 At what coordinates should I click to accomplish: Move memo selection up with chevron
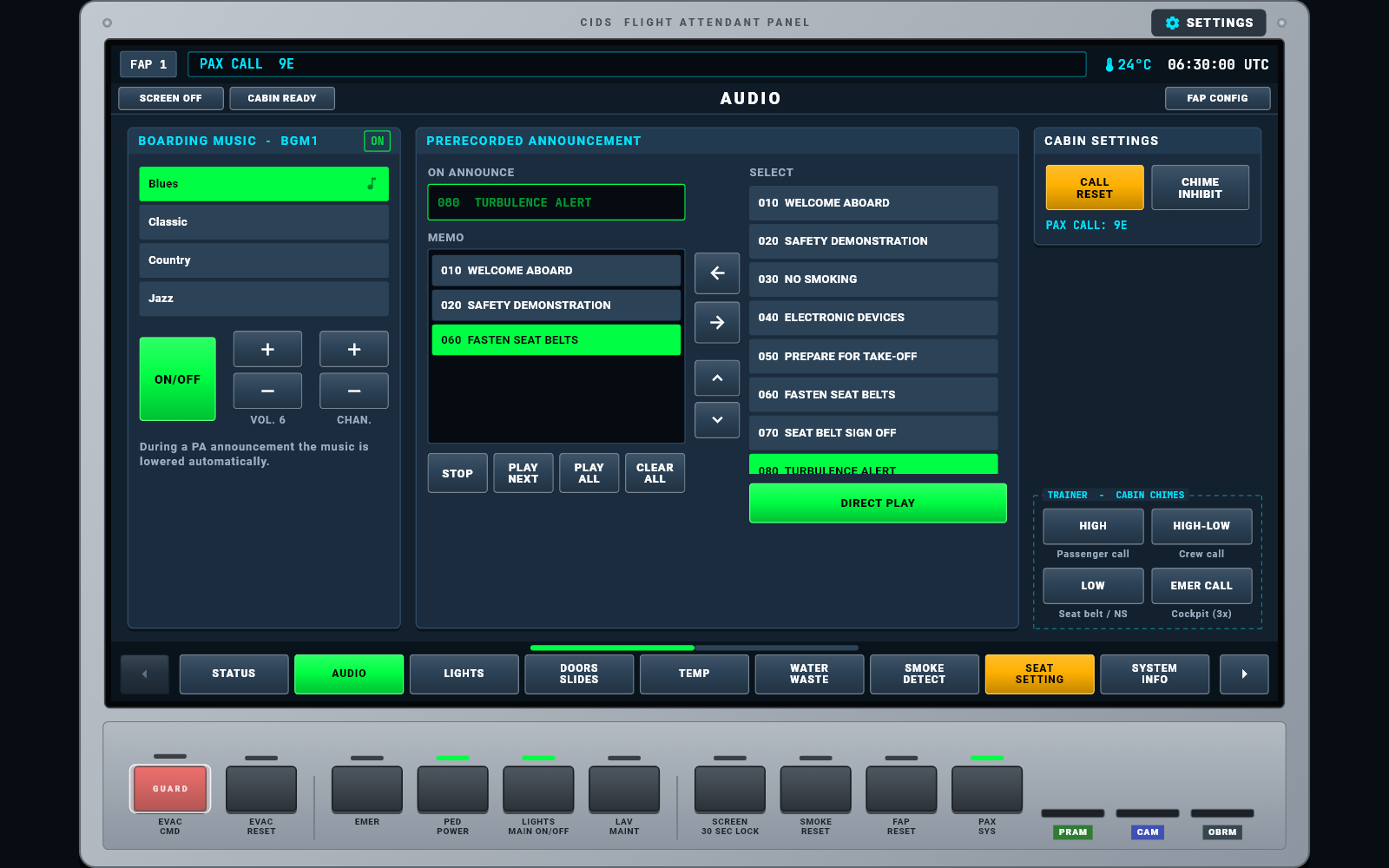click(717, 378)
